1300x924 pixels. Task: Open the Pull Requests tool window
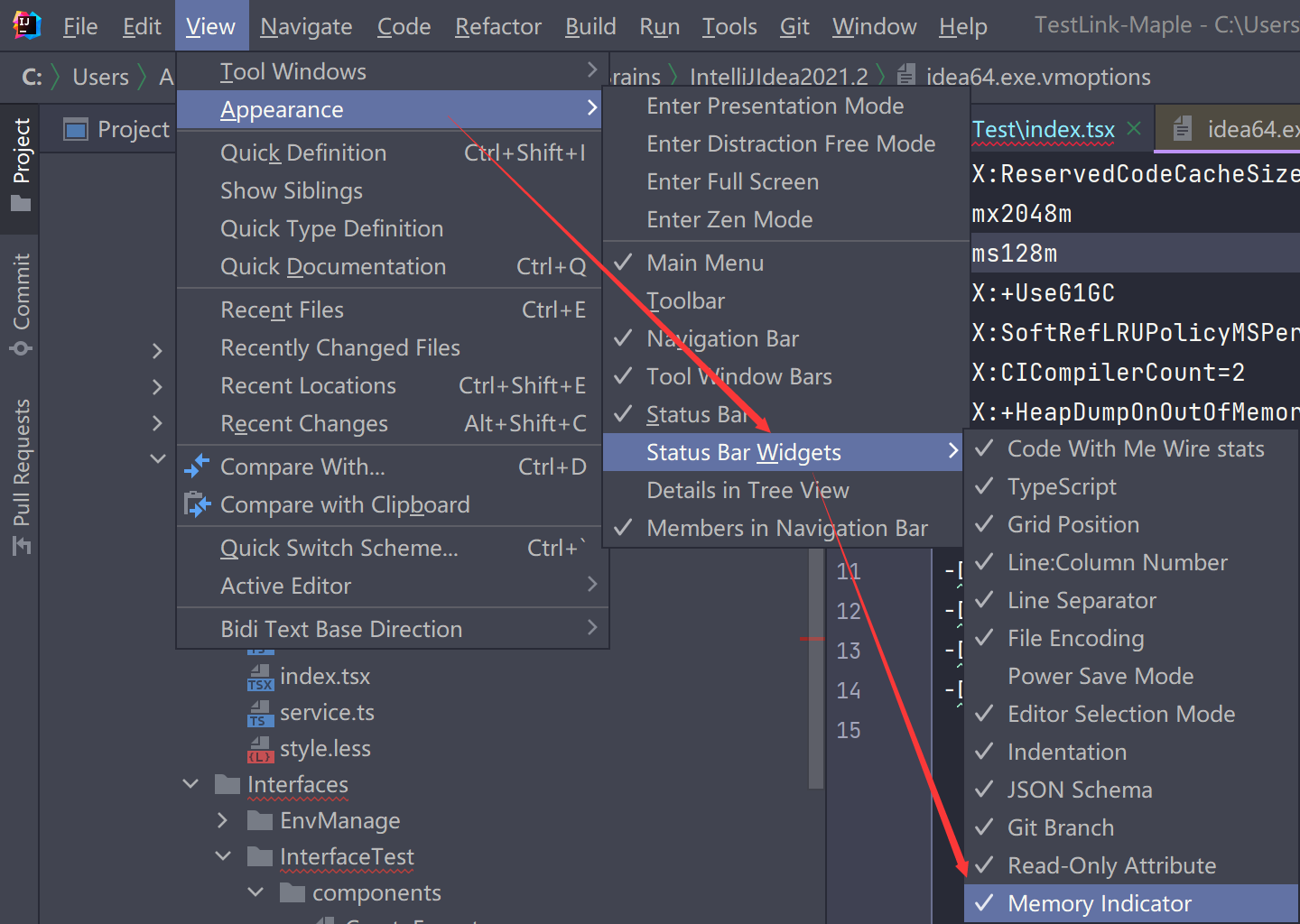(x=21, y=476)
